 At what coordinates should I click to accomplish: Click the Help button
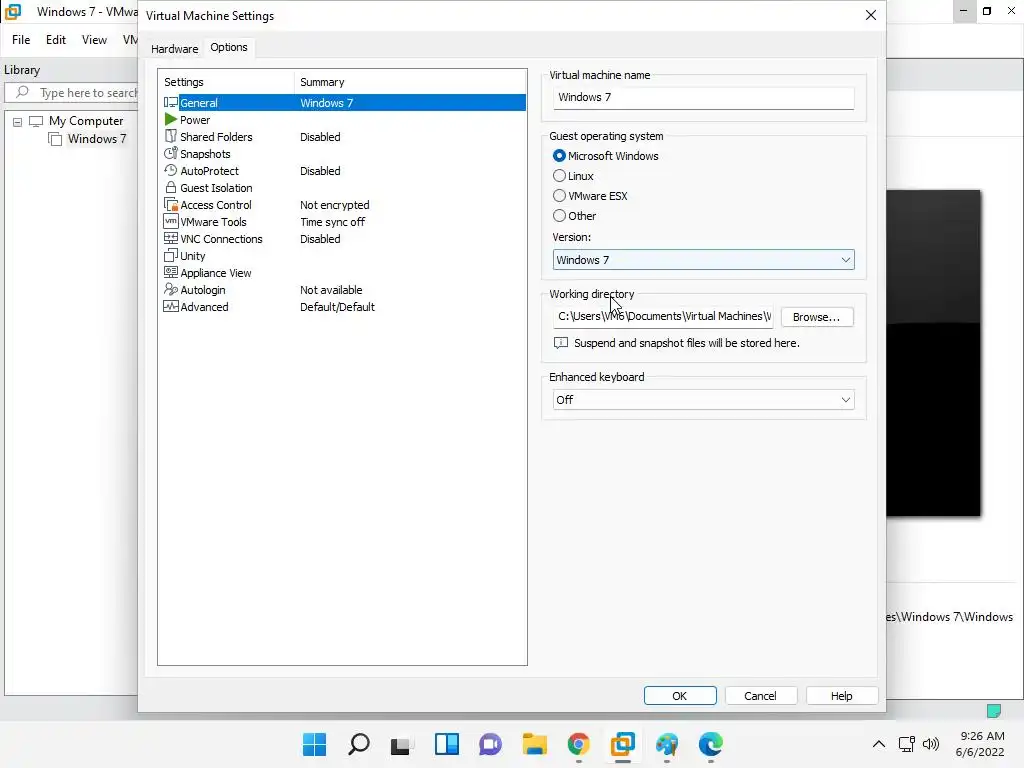pyautogui.click(x=842, y=696)
